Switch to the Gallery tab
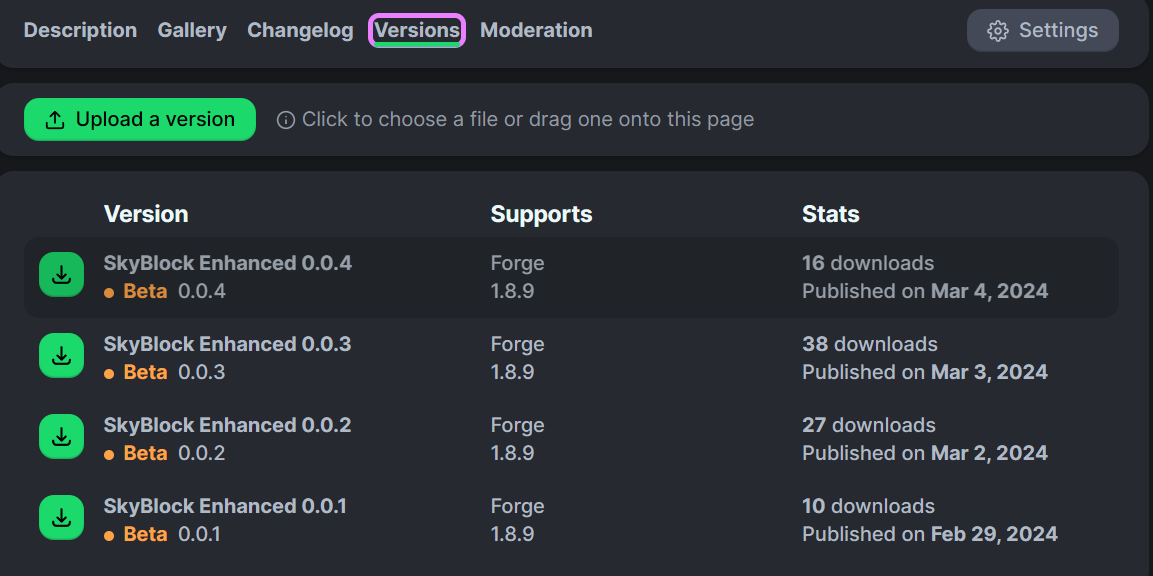The width and height of the screenshot is (1153, 576). (192, 30)
